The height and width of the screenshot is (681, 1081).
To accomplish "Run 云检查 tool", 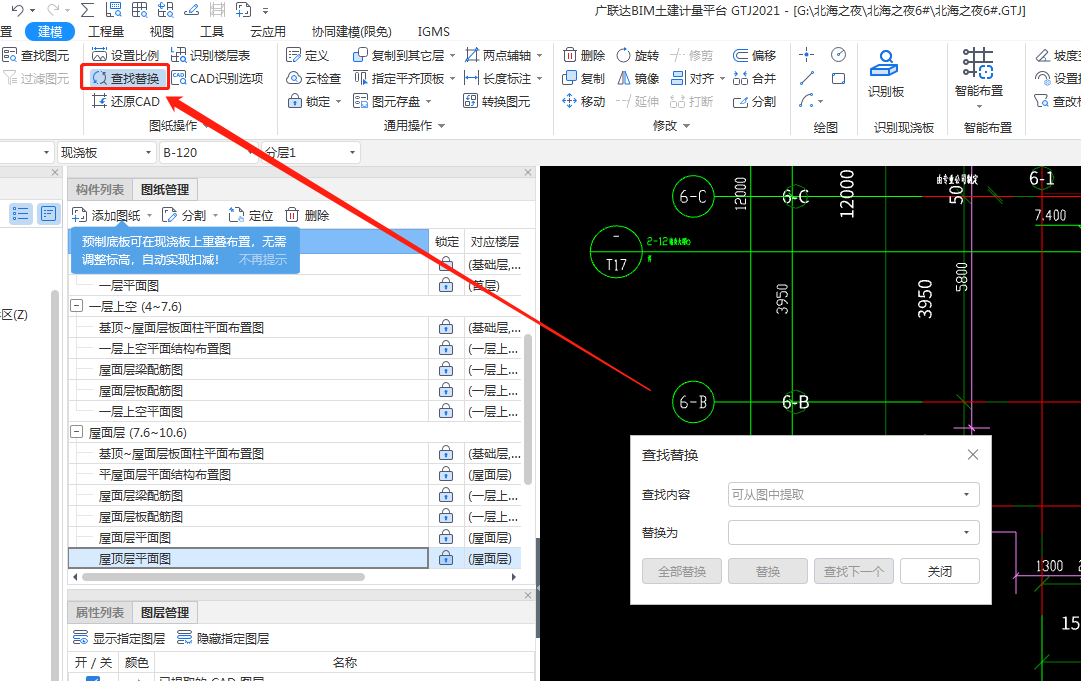I will click(x=314, y=78).
